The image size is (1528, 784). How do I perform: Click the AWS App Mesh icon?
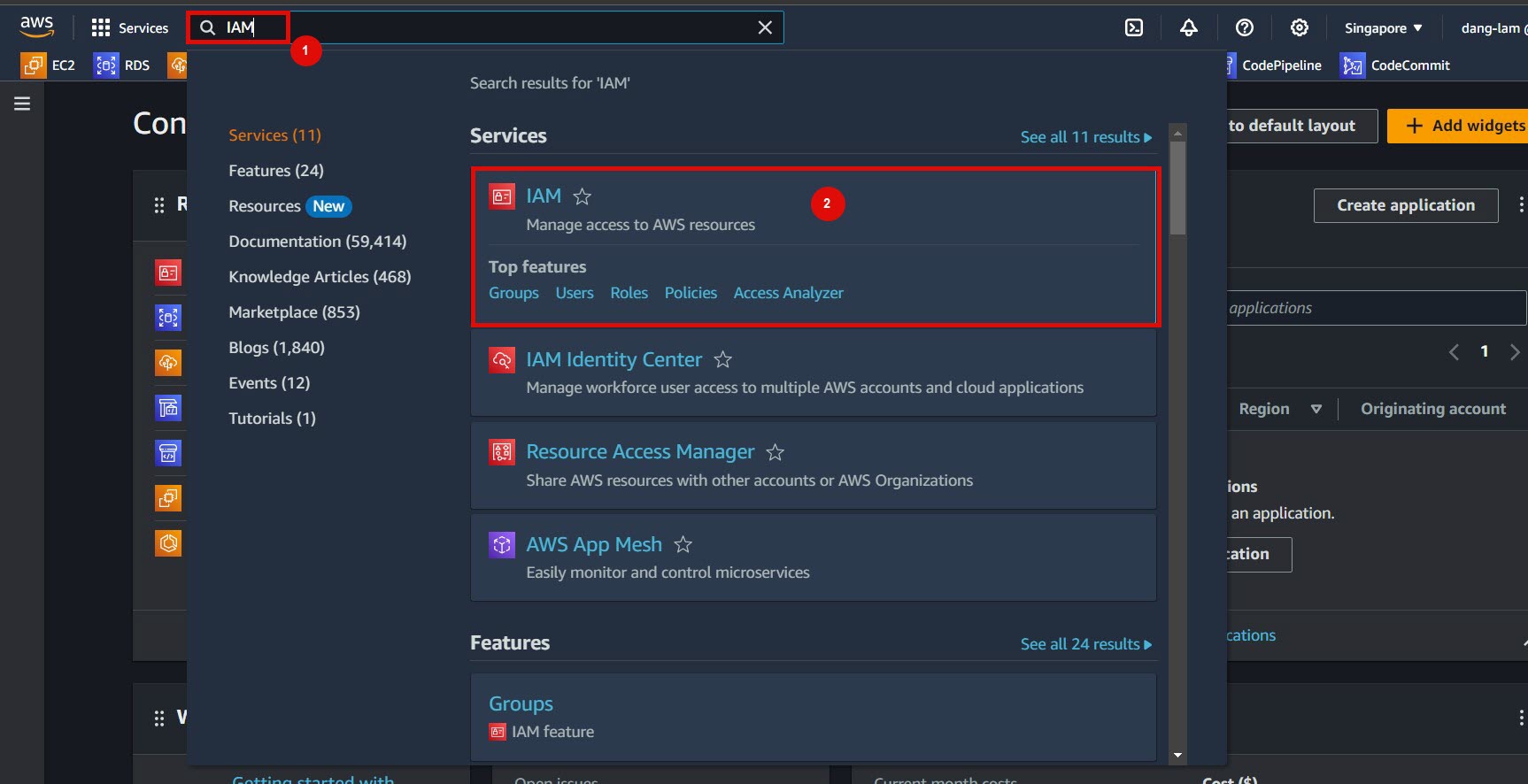click(x=502, y=544)
